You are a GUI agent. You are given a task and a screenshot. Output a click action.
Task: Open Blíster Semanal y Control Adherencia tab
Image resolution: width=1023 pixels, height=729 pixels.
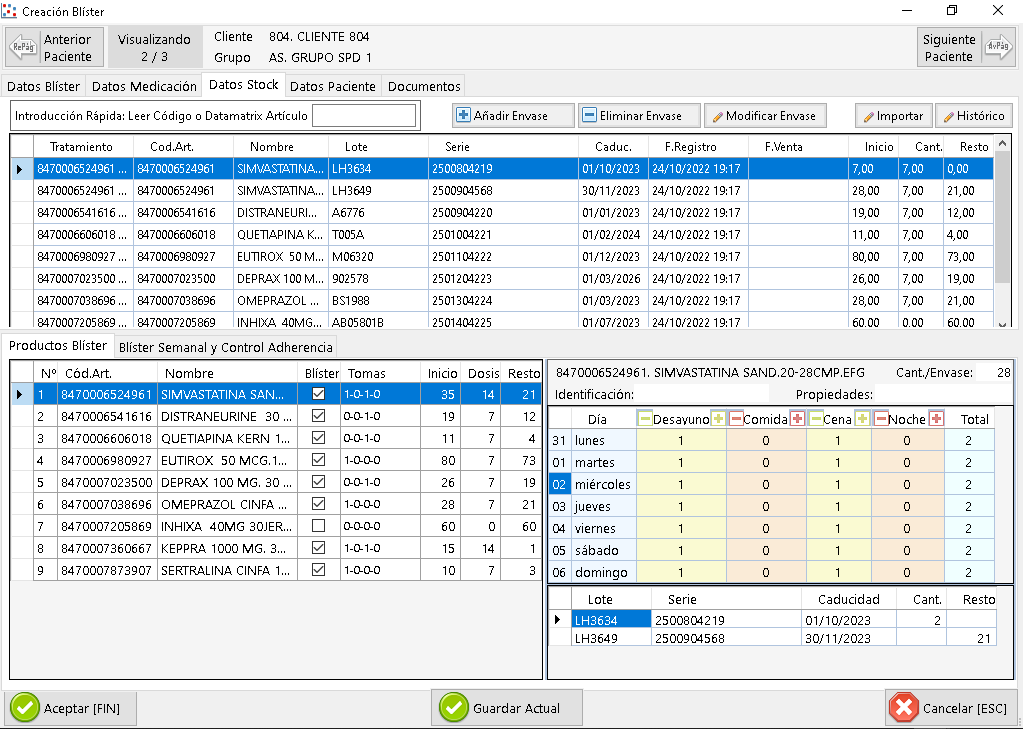(x=226, y=347)
